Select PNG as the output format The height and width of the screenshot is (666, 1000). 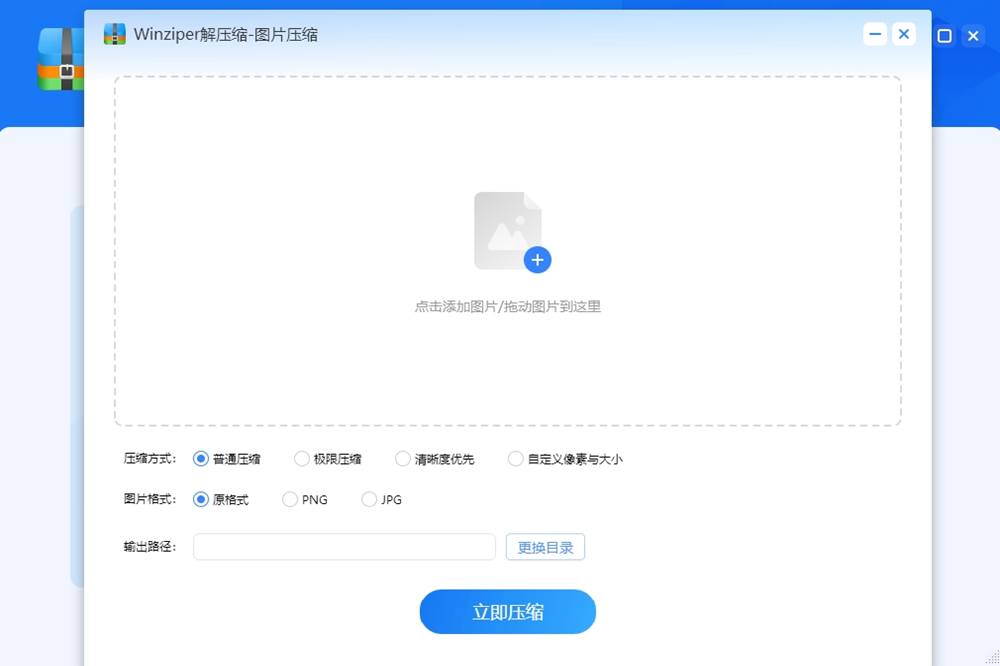click(289, 499)
